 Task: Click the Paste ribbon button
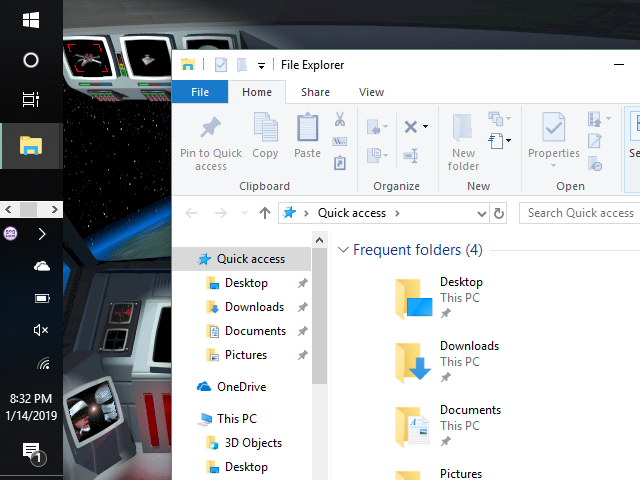click(x=307, y=136)
